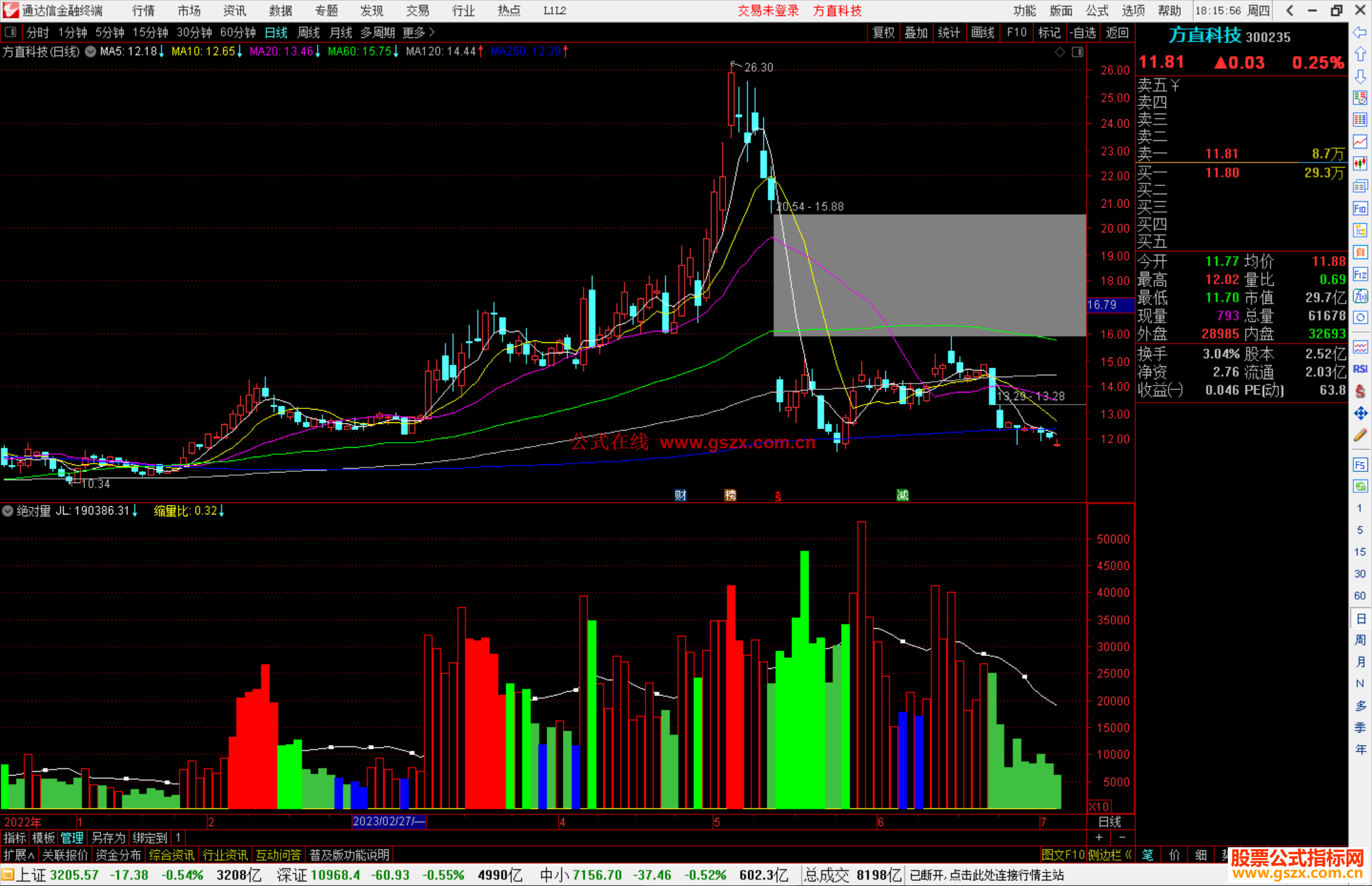Open the 公式 menu
The image size is (1372, 886).
click(1096, 11)
